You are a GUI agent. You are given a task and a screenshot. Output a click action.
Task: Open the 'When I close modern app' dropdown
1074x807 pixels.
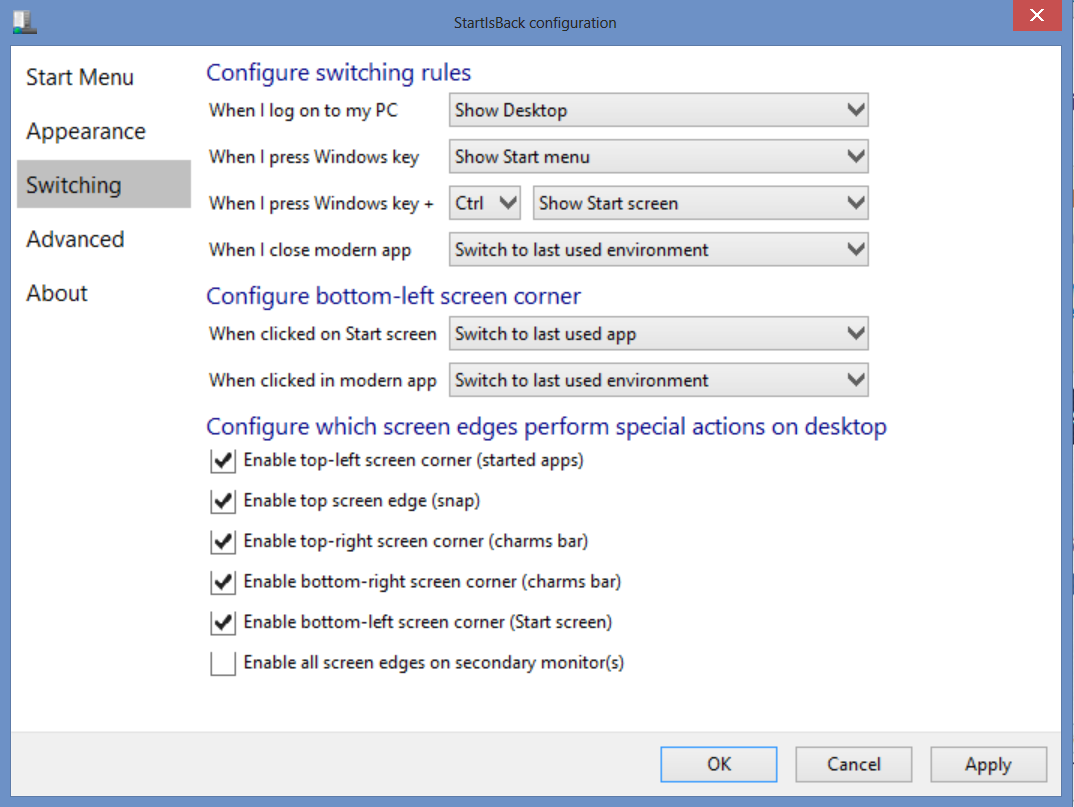[659, 250]
